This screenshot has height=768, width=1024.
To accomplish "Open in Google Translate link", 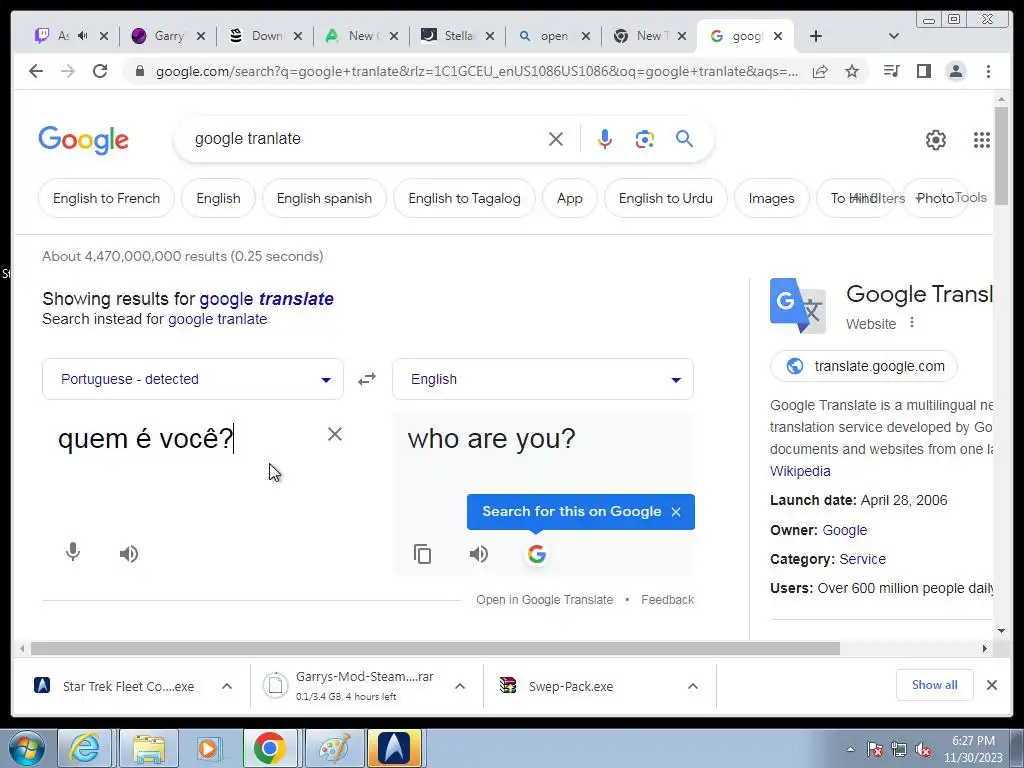I will click(545, 600).
